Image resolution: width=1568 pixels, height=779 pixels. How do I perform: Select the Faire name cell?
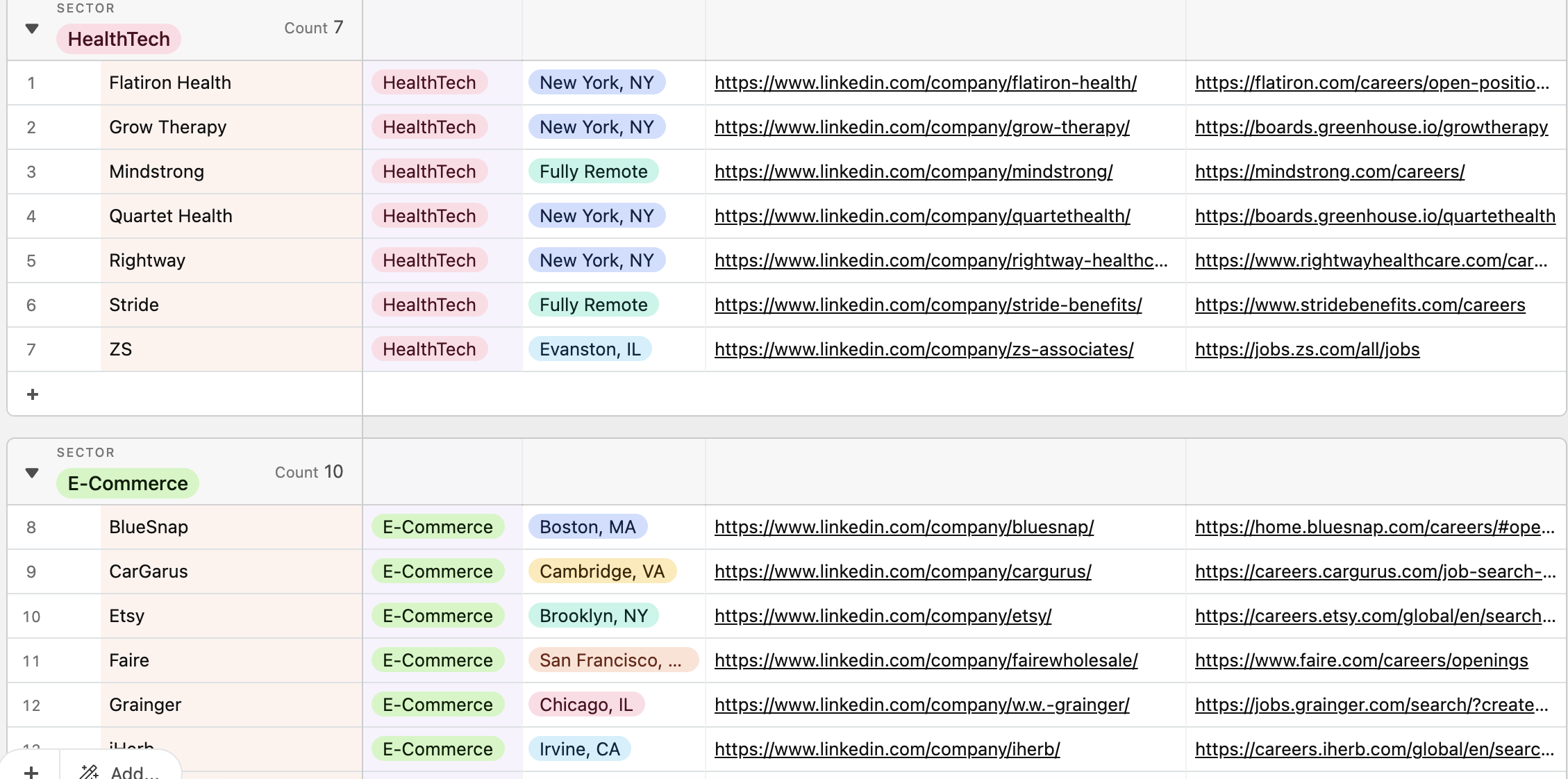click(231, 660)
